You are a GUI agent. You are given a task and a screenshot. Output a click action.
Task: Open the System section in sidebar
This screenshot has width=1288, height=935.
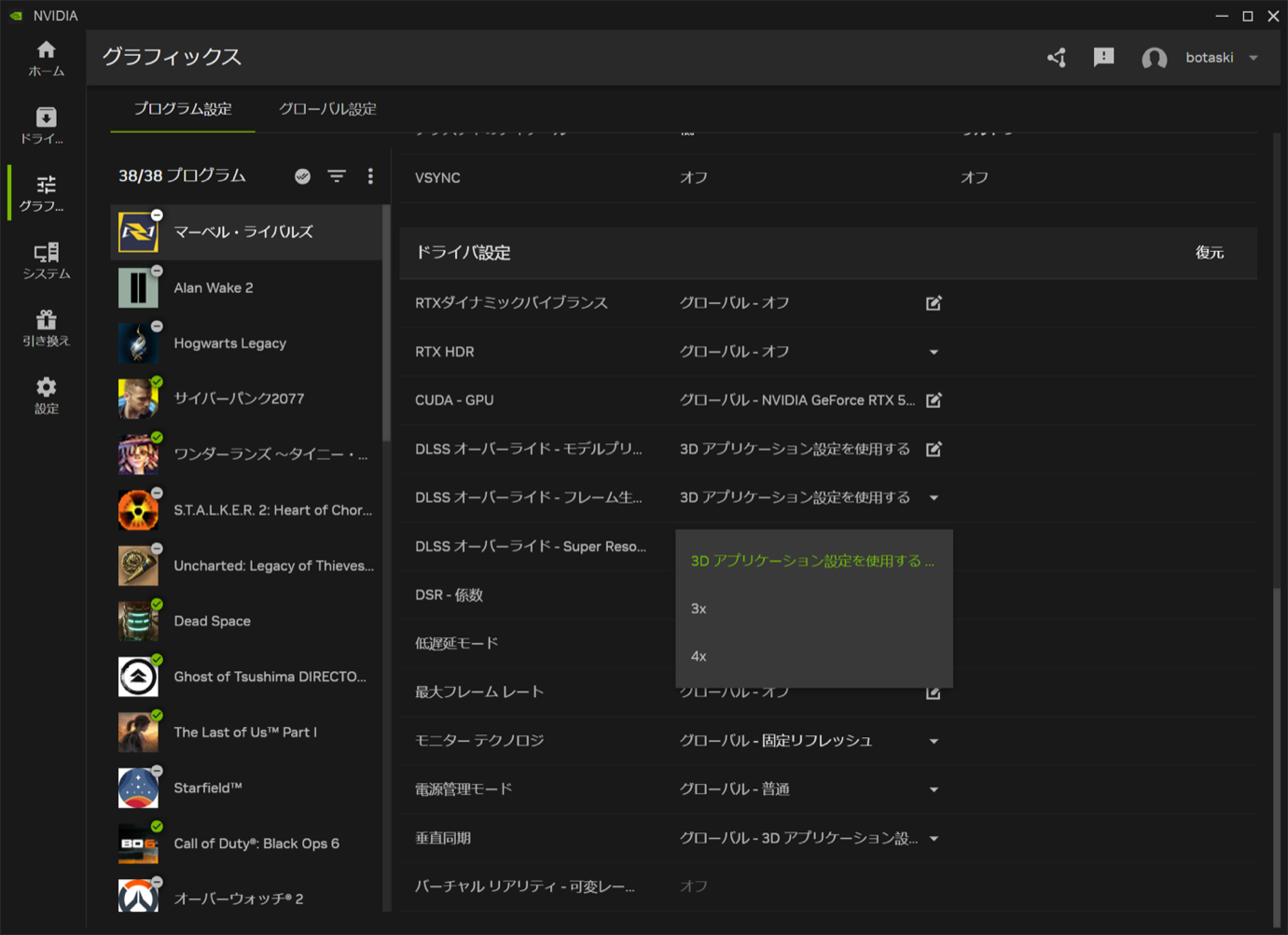(46, 260)
